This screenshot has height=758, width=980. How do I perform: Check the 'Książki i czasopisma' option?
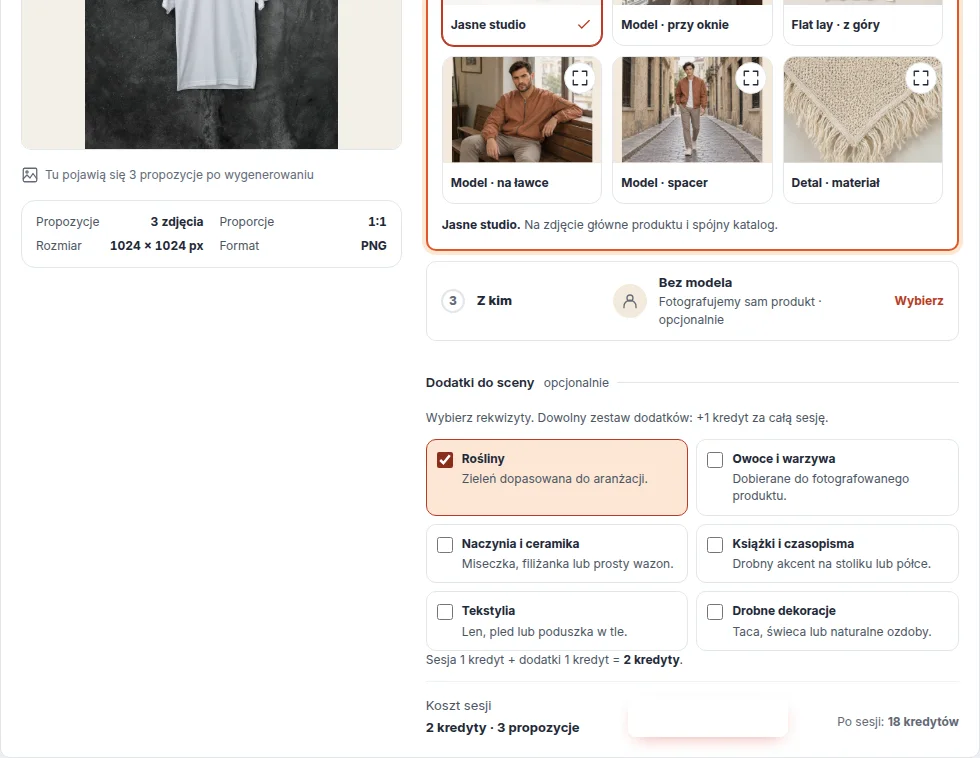(715, 545)
